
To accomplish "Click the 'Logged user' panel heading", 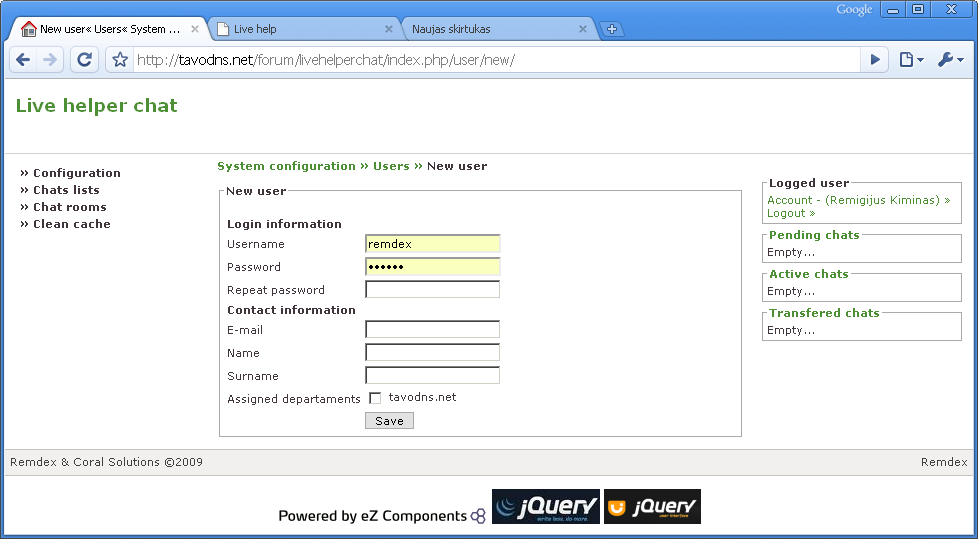I will pos(809,183).
